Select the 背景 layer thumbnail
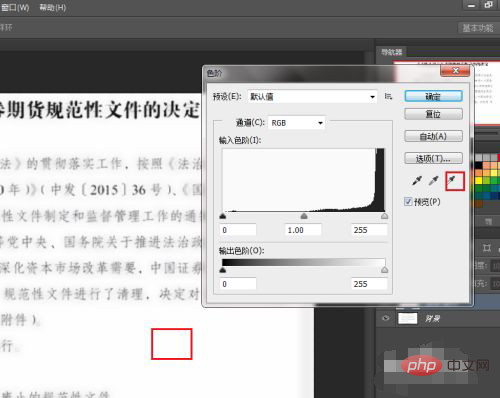 coord(407,318)
